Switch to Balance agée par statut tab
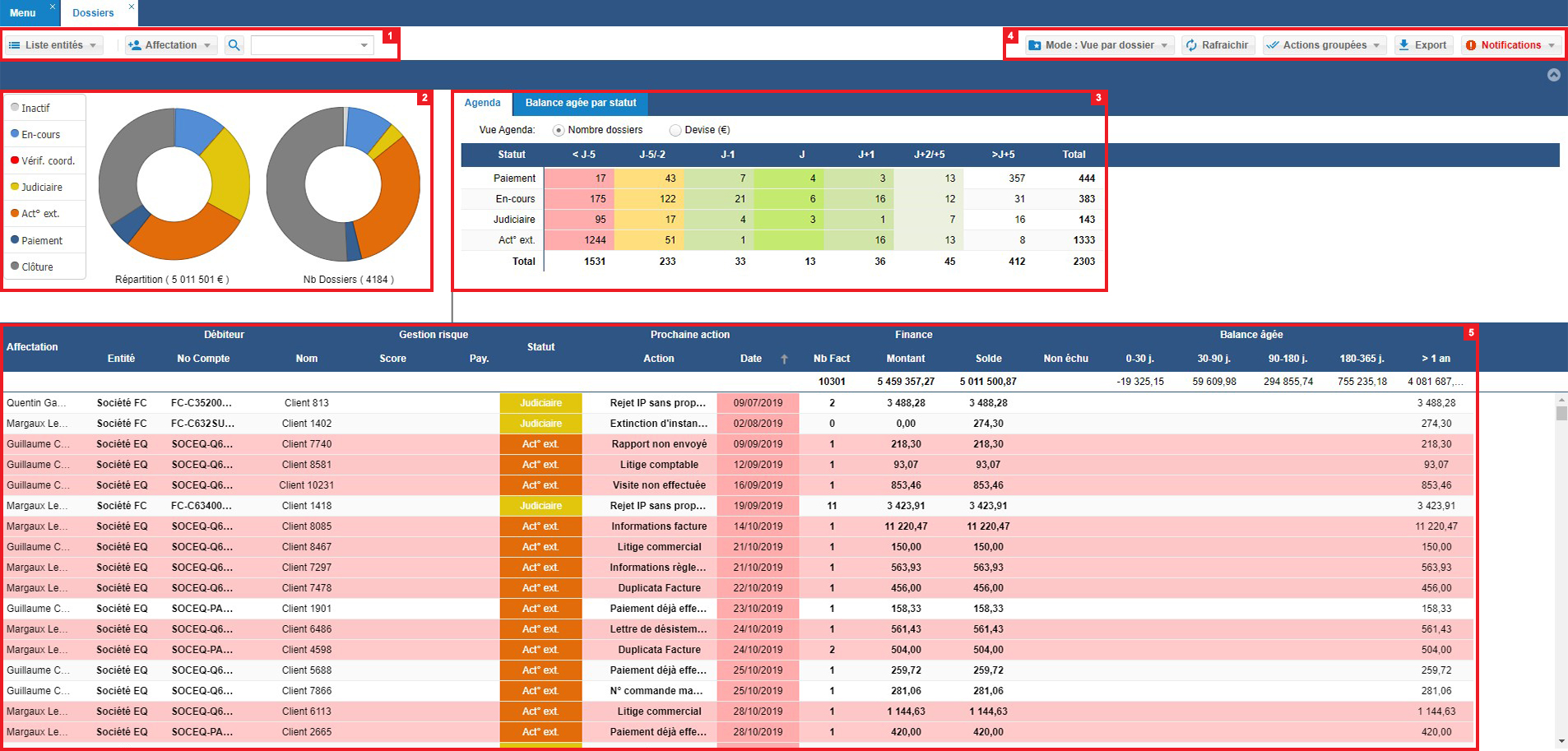 [x=581, y=103]
